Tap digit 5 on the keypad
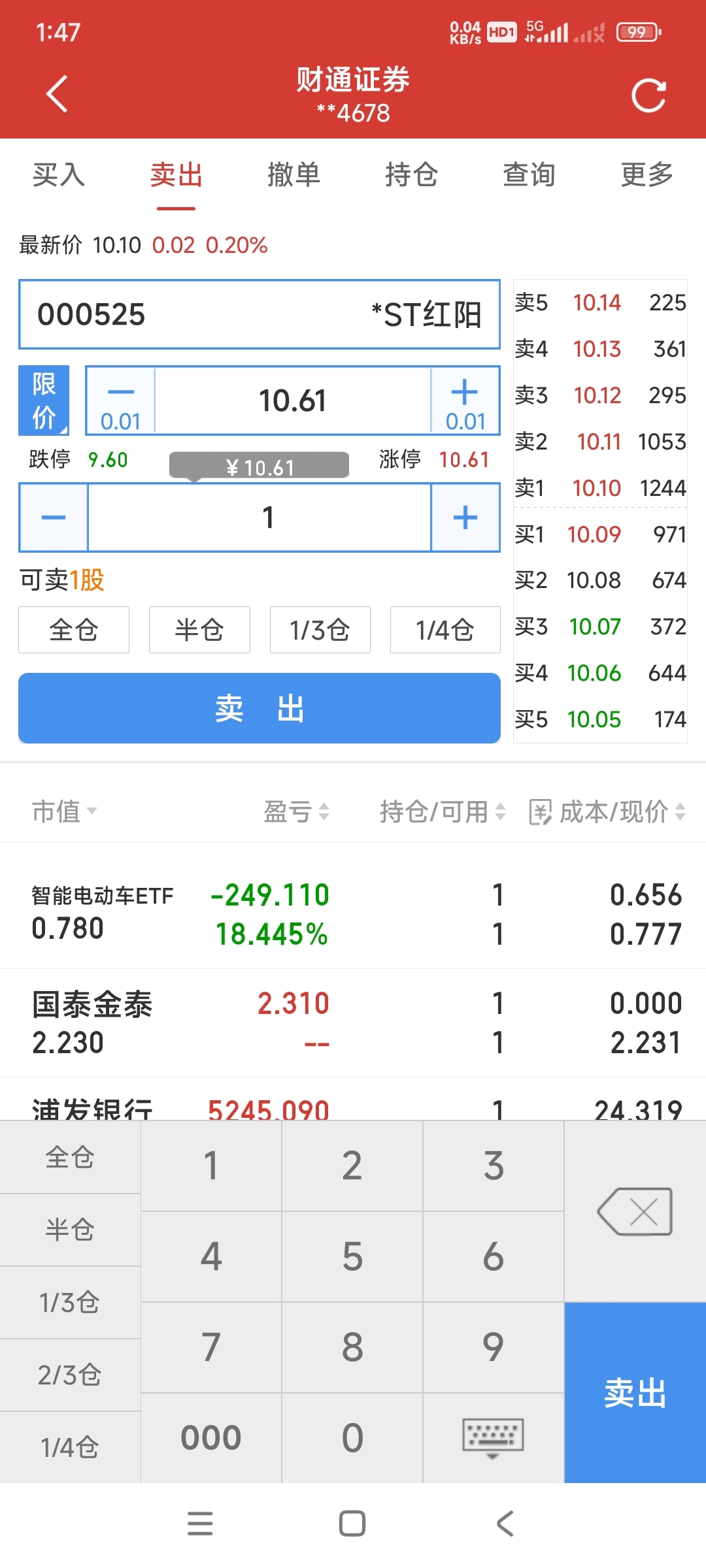This screenshot has width=706, height=1568. [352, 1256]
